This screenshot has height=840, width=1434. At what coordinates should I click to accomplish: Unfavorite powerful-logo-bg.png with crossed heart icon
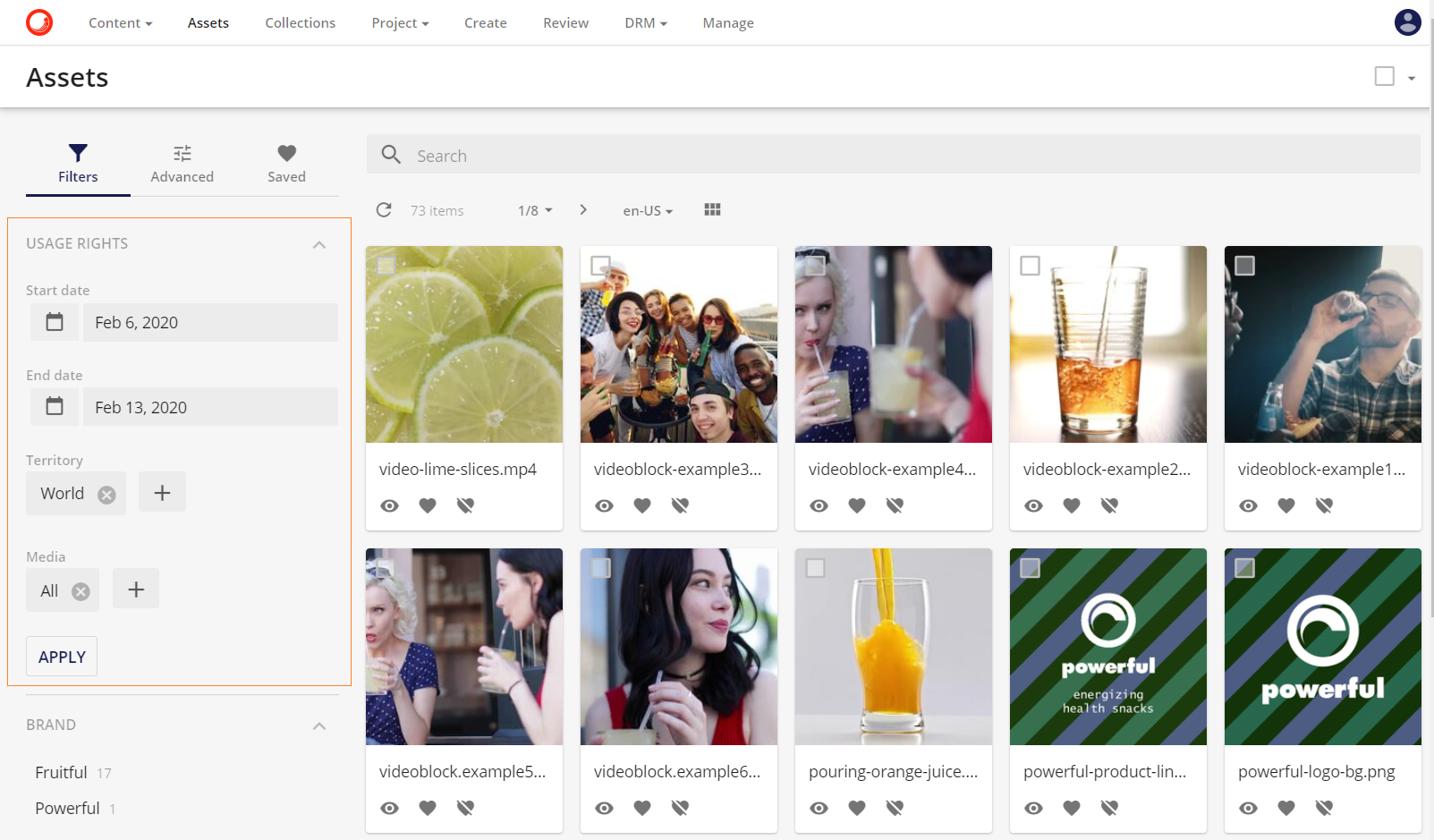tap(1324, 809)
